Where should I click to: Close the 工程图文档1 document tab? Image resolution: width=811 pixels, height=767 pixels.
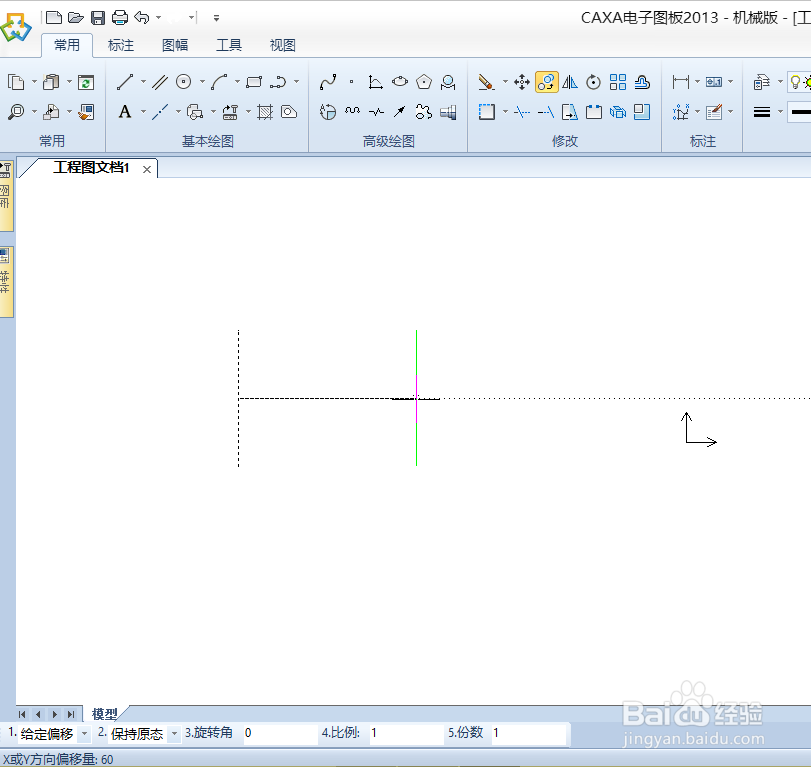(147, 169)
